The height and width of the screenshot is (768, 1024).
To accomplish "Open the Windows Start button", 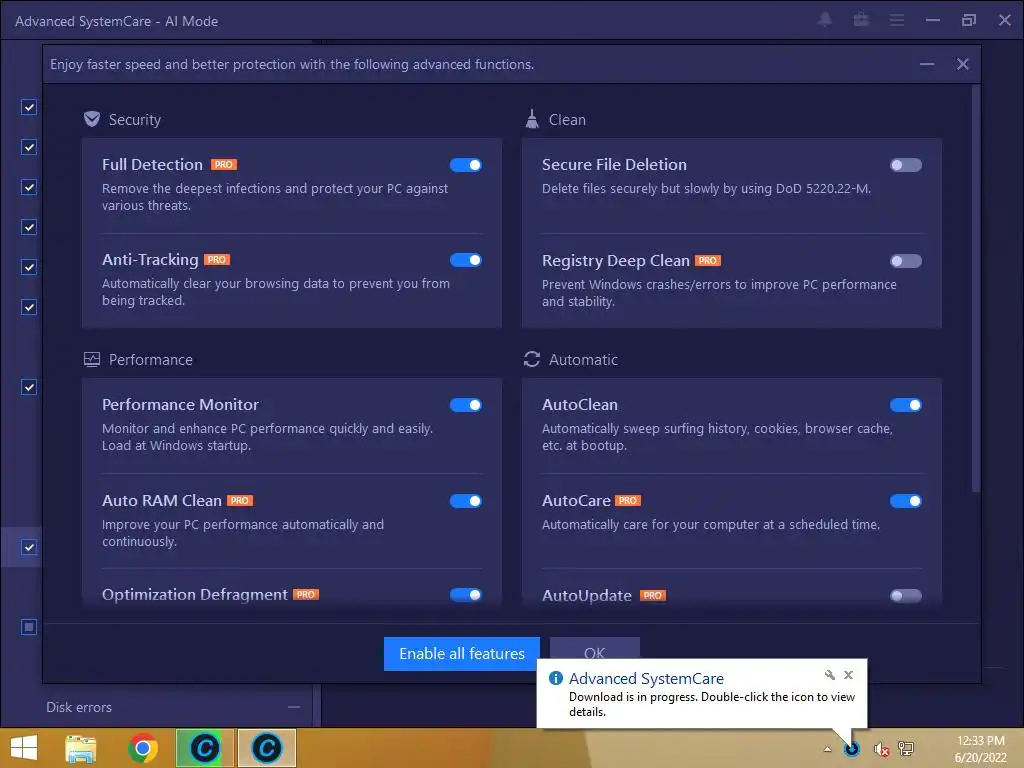I will [24, 748].
